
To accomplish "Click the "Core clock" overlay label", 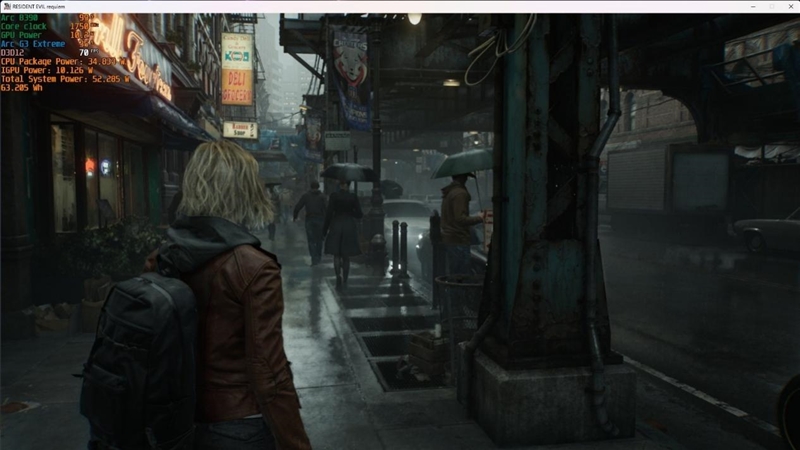I will tap(23, 27).
